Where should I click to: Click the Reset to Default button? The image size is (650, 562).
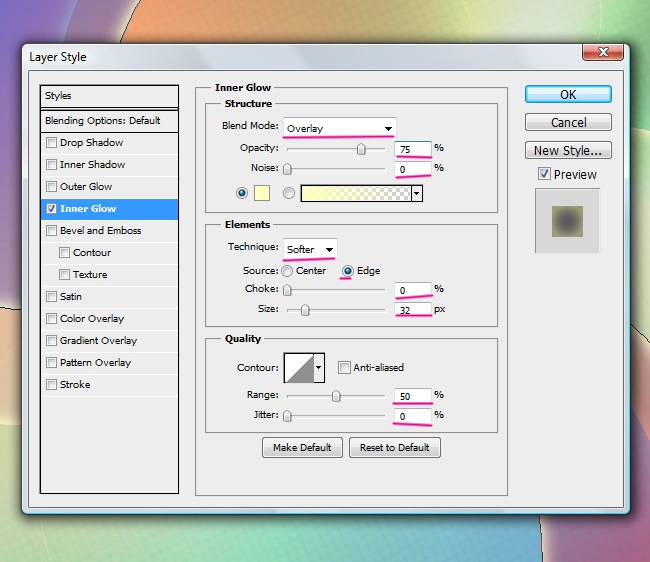point(394,447)
